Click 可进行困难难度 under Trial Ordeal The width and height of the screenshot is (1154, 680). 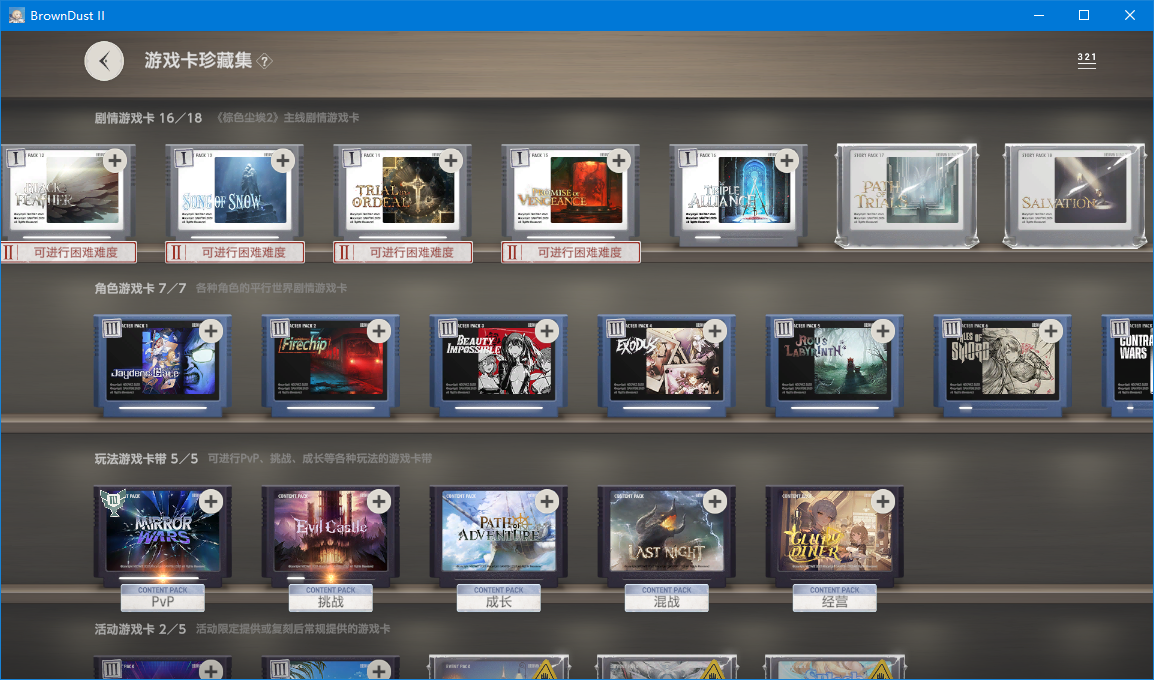tap(403, 252)
